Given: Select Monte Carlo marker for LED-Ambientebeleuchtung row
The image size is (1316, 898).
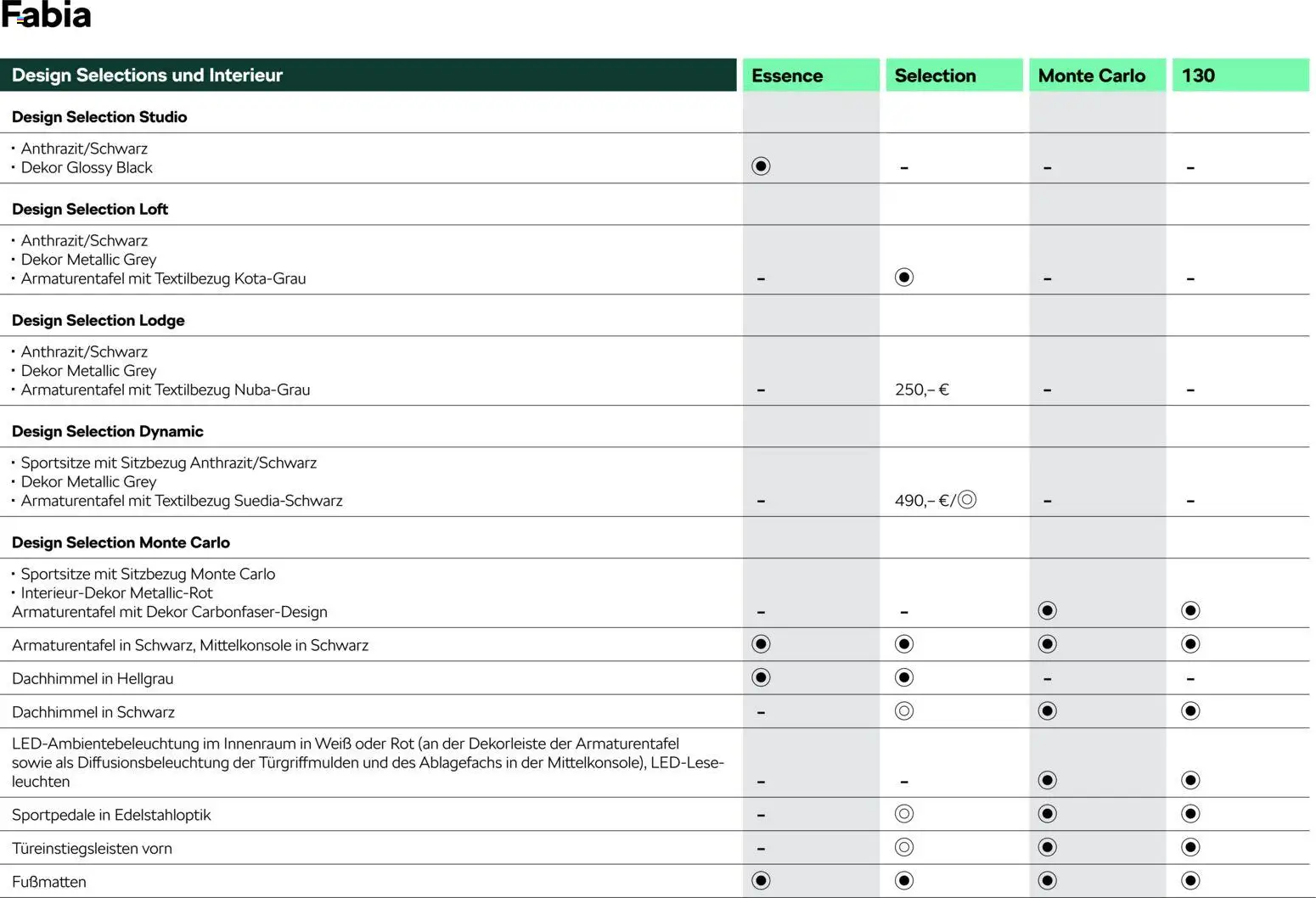Looking at the screenshot, I should (1048, 780).
